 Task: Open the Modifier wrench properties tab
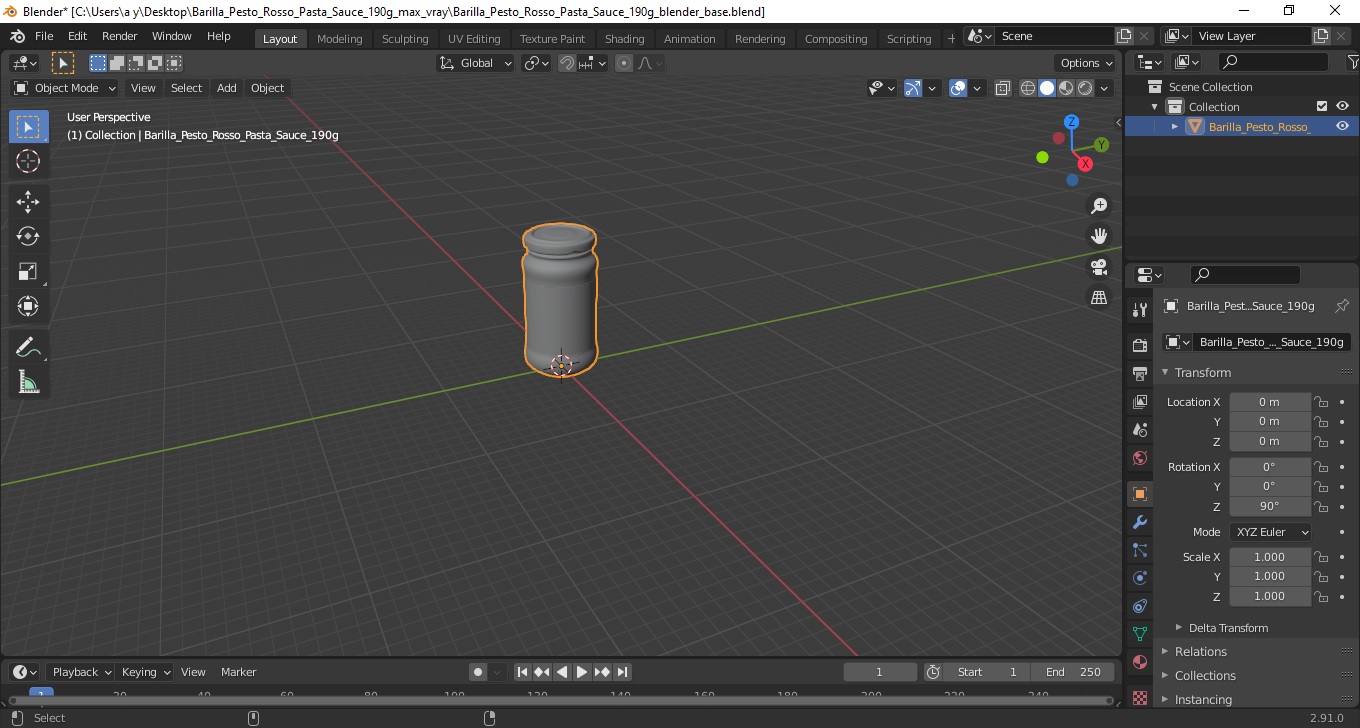(1139, 522)
